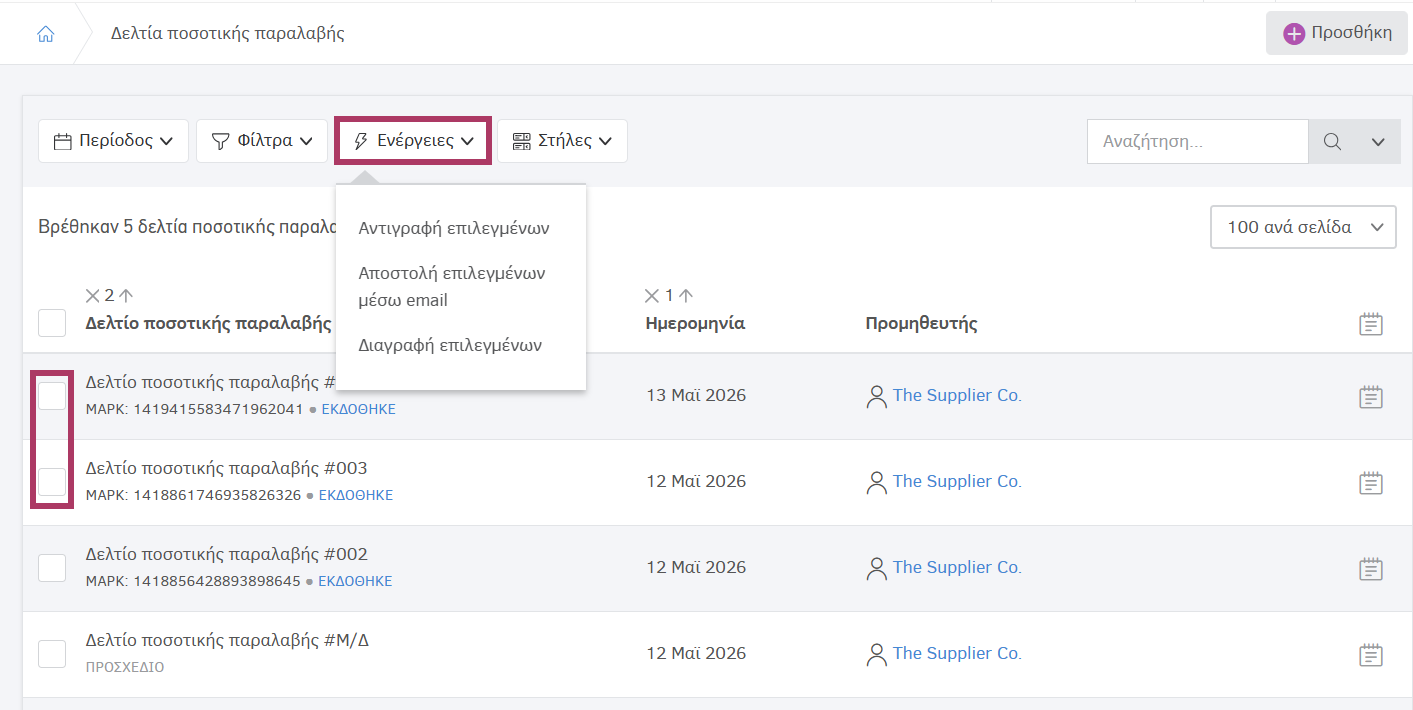Check the receipt #002 row checkbox

[x=52, y=567]
